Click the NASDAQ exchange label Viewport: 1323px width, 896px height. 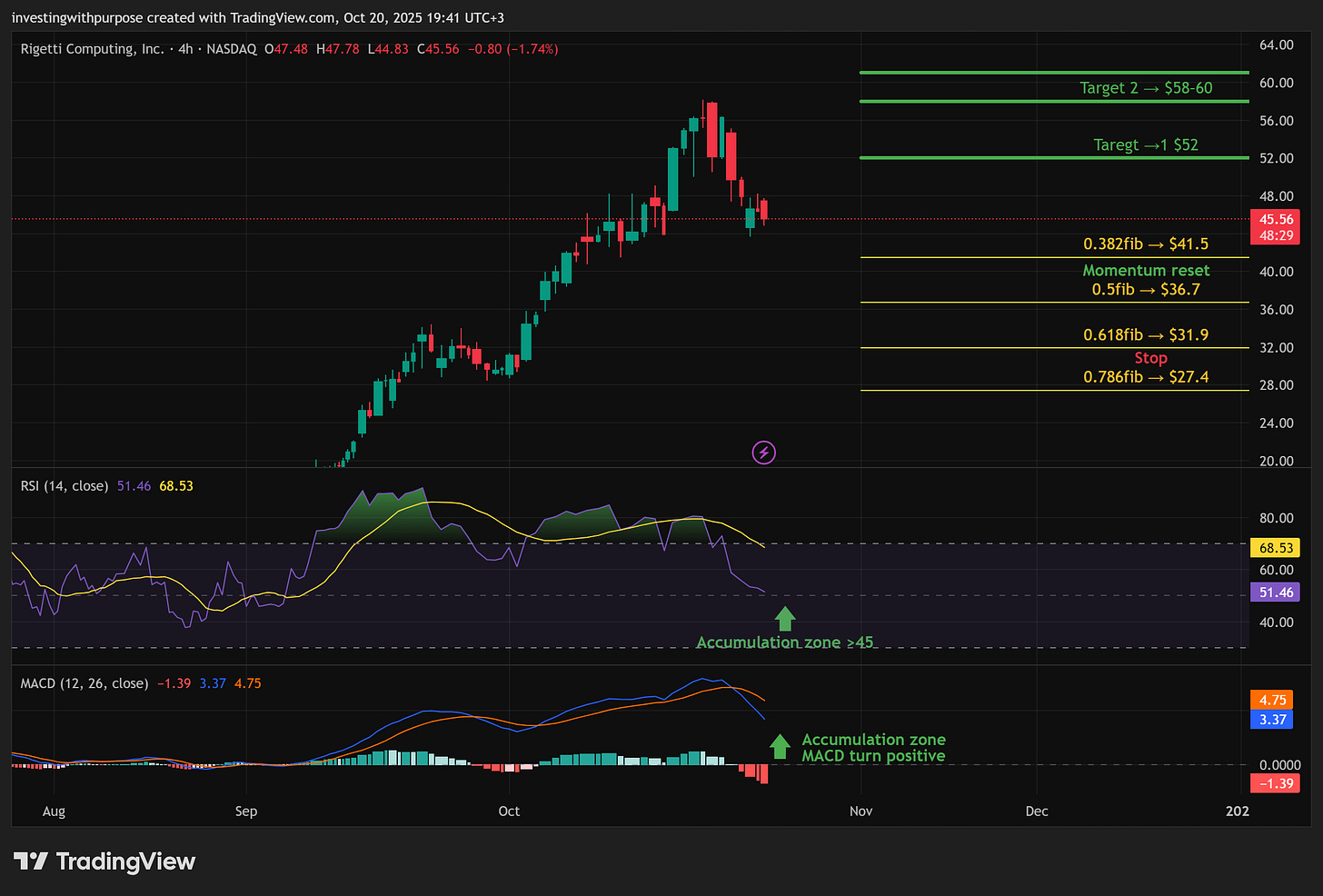(x=232, y=49)
